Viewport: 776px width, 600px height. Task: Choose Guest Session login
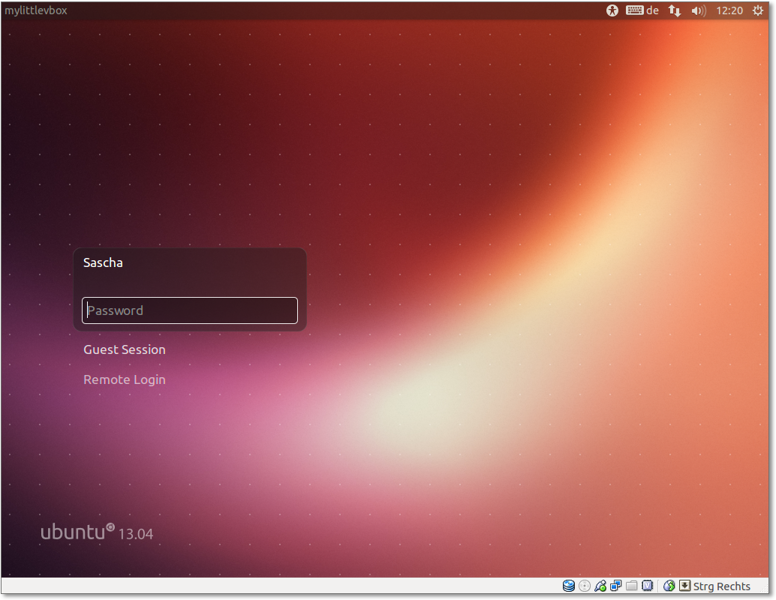coord(124,350)
